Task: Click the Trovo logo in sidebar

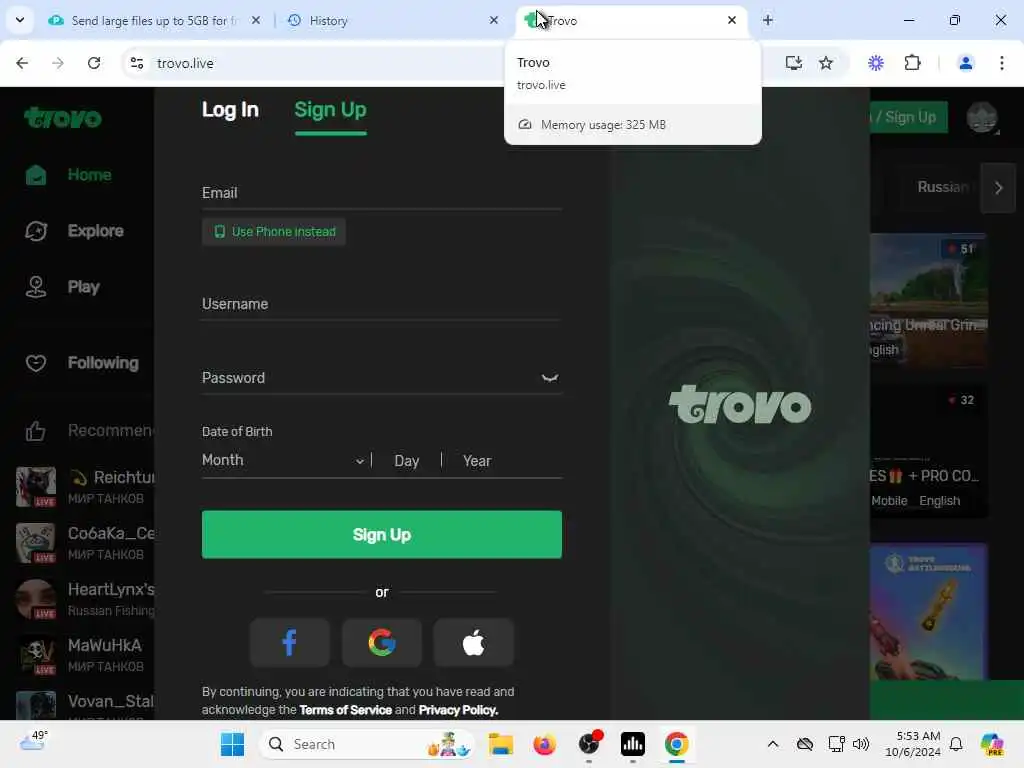Action: pos(63,118)
